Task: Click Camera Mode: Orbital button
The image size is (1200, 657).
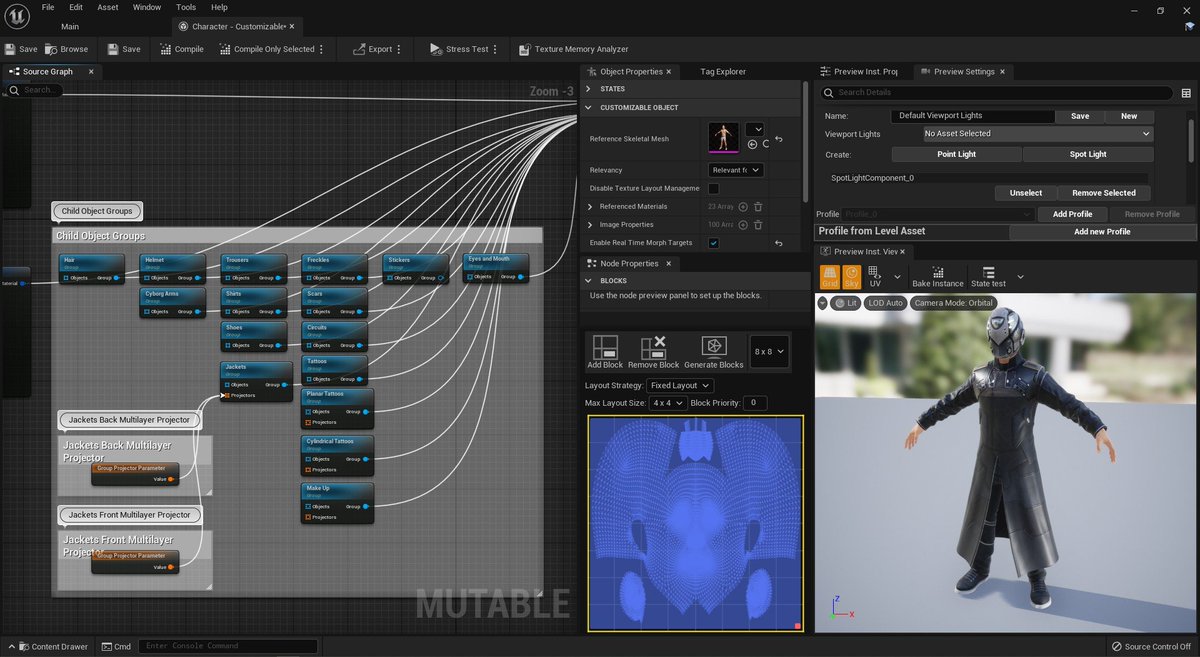Action: [953, 303]
